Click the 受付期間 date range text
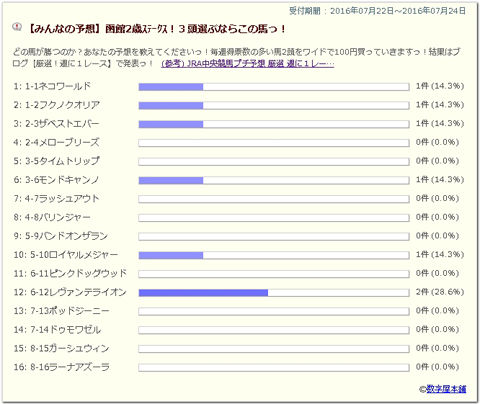 click(377, 11)
